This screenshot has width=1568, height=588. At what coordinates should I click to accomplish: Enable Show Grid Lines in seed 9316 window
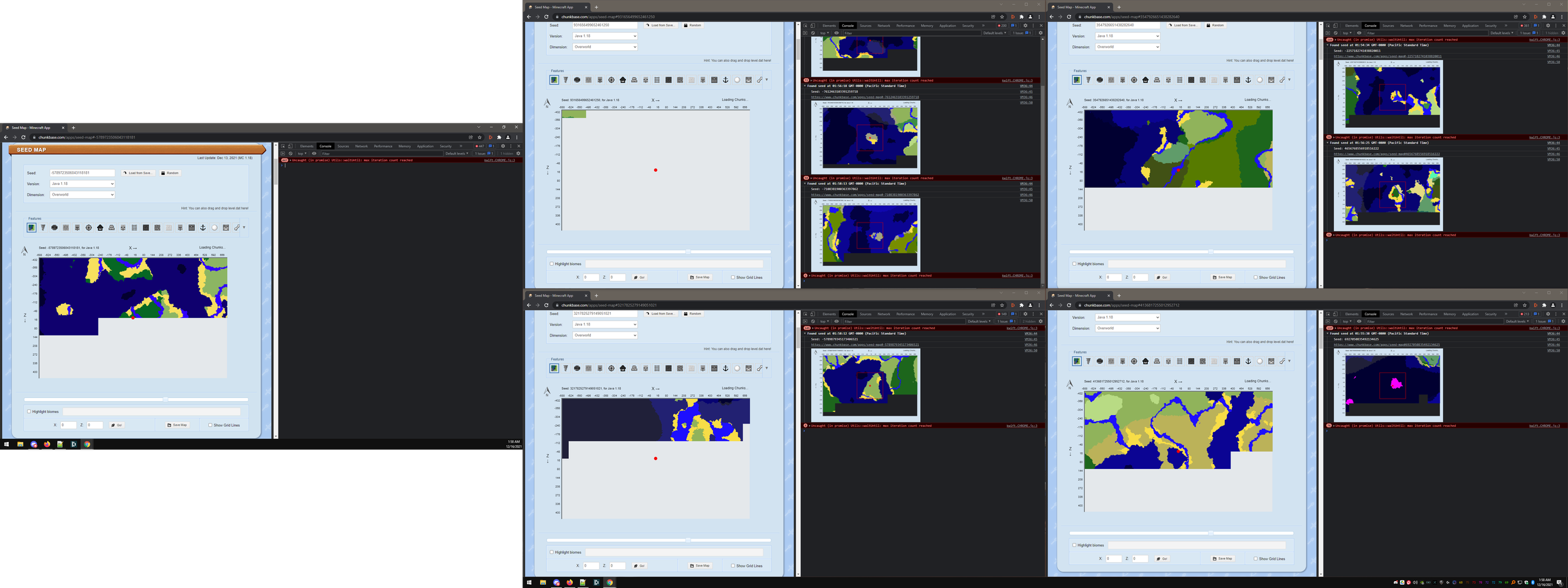click(733, 277)
